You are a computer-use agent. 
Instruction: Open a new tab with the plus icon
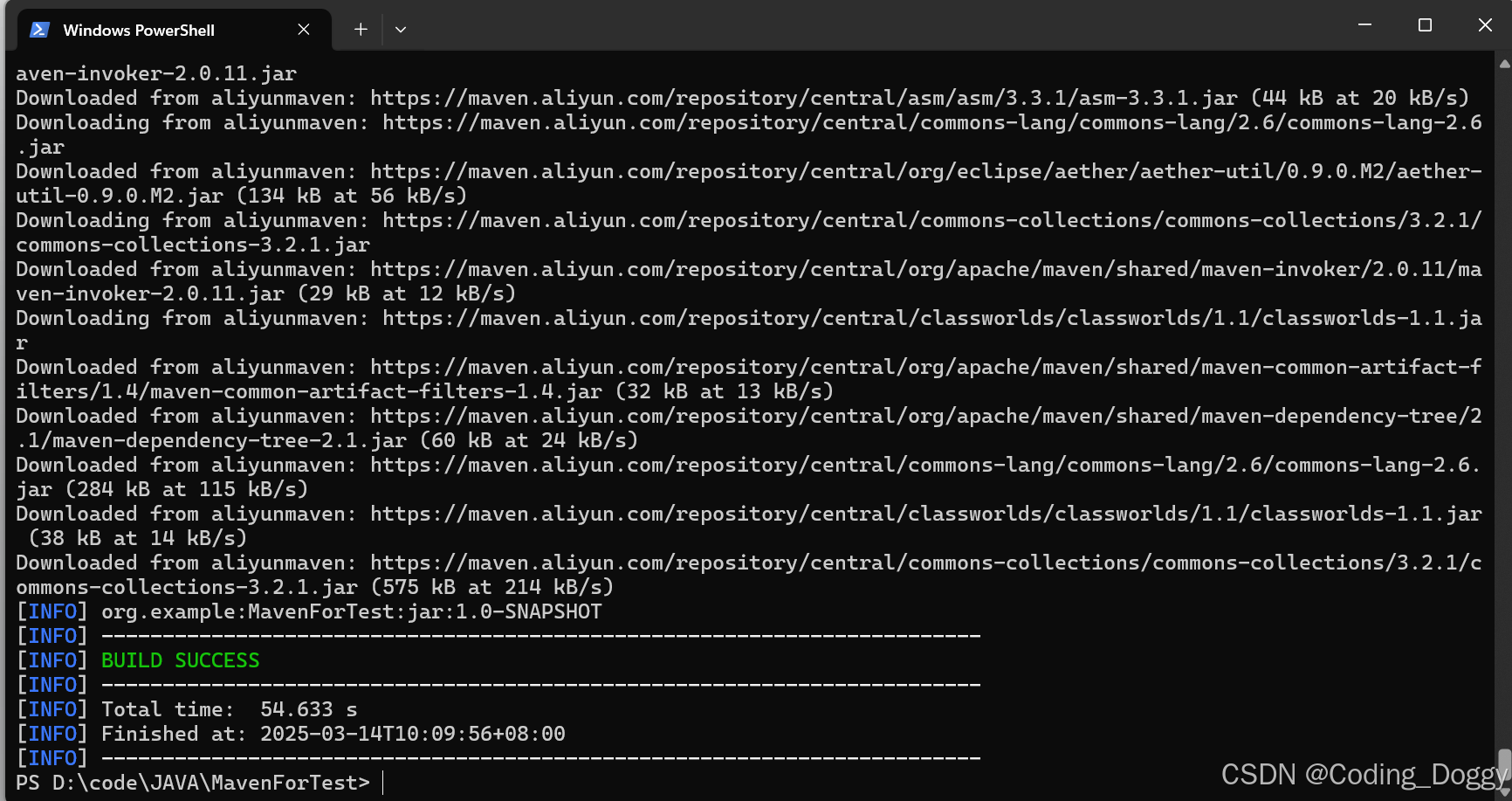(x=360, y=29)
